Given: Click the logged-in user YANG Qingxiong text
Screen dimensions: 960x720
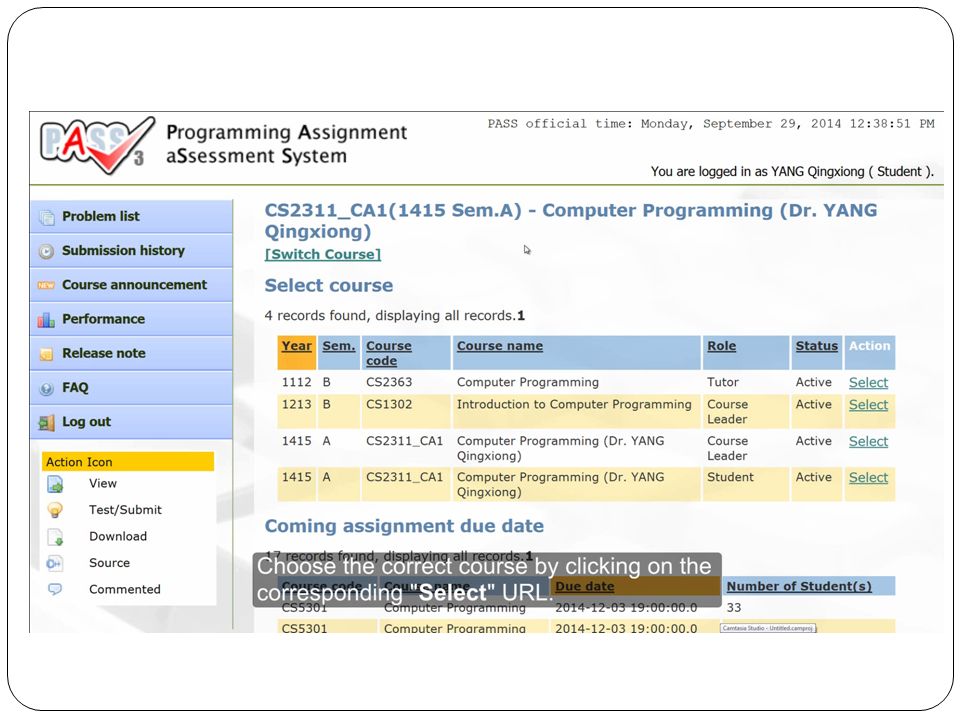Looking at the screenshot, I should click(792, 172).
